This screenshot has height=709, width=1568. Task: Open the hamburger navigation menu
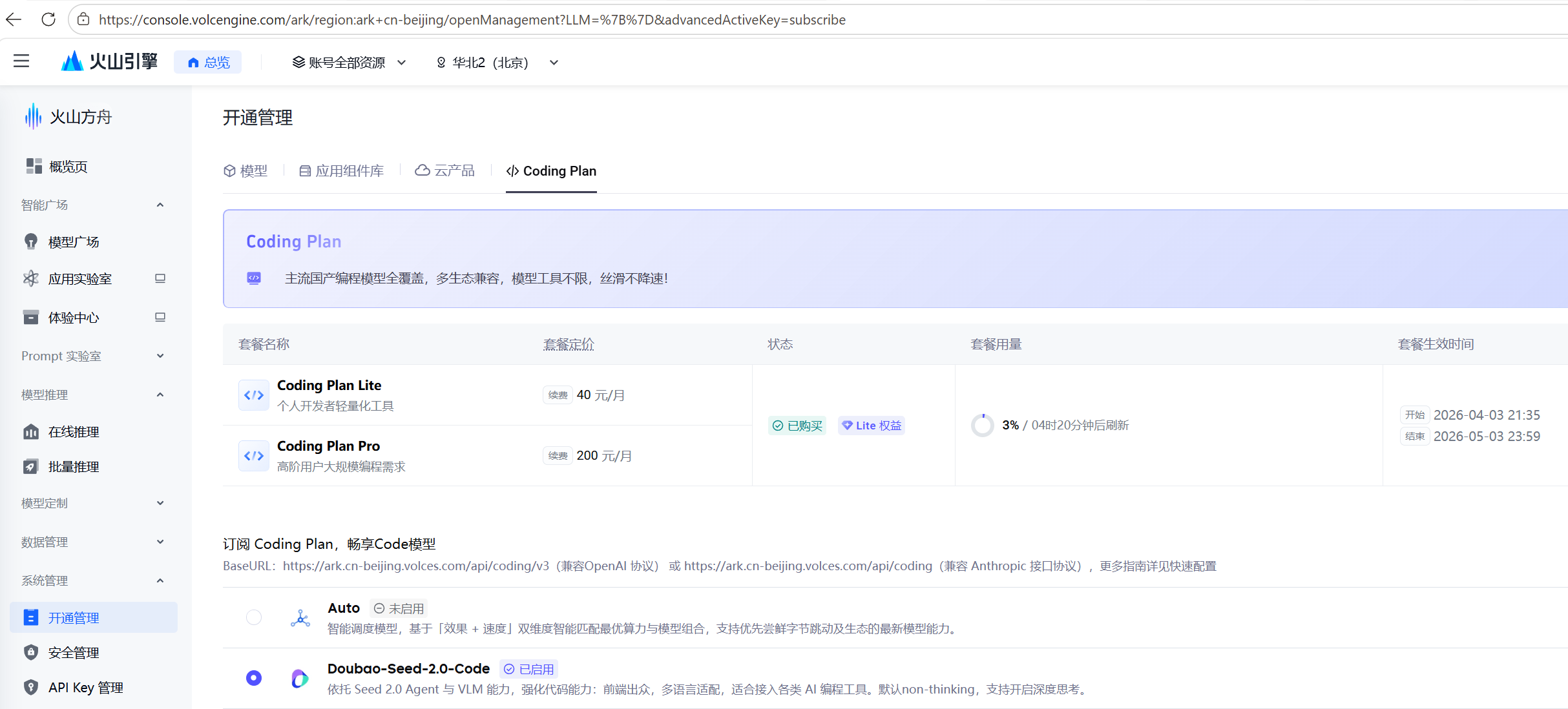point(21,61)
